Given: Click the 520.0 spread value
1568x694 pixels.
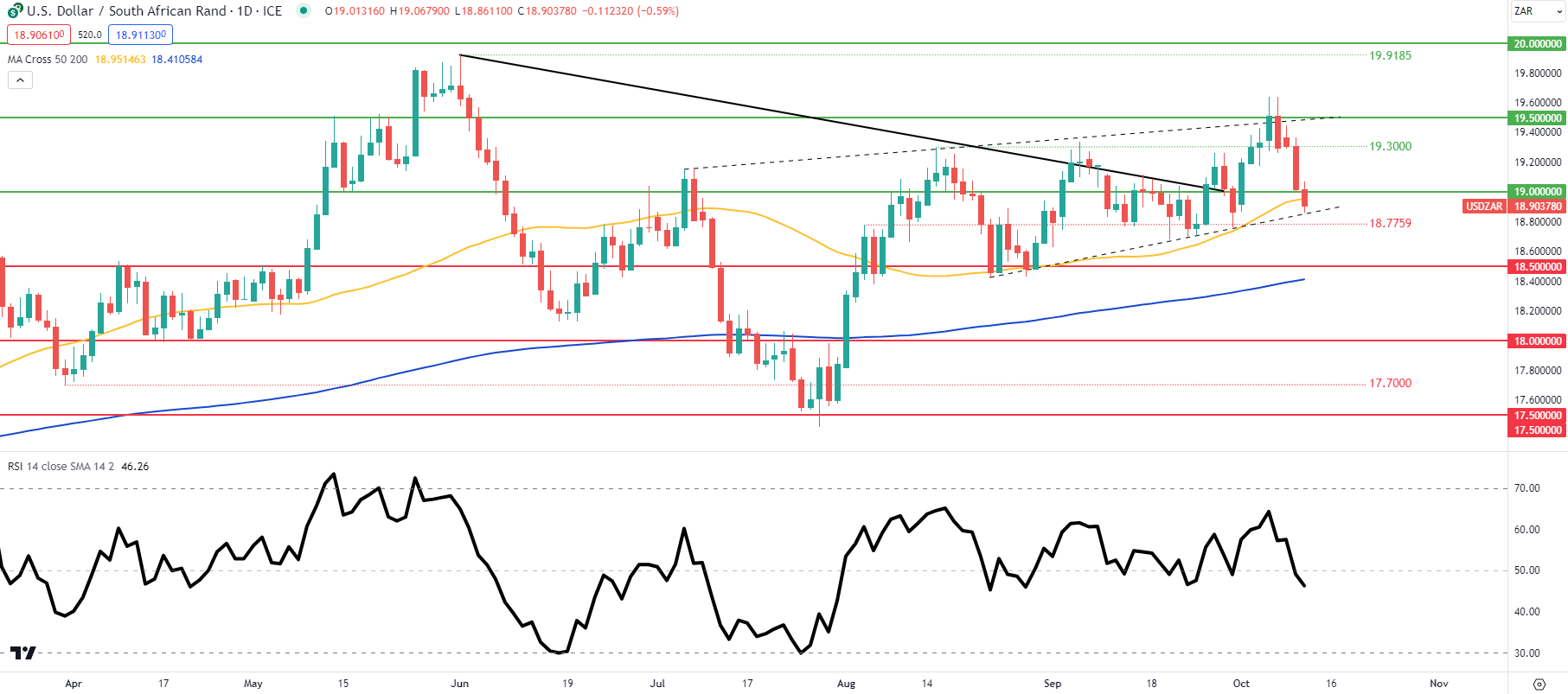Looking at the screenshot, I should click(90, 35).
